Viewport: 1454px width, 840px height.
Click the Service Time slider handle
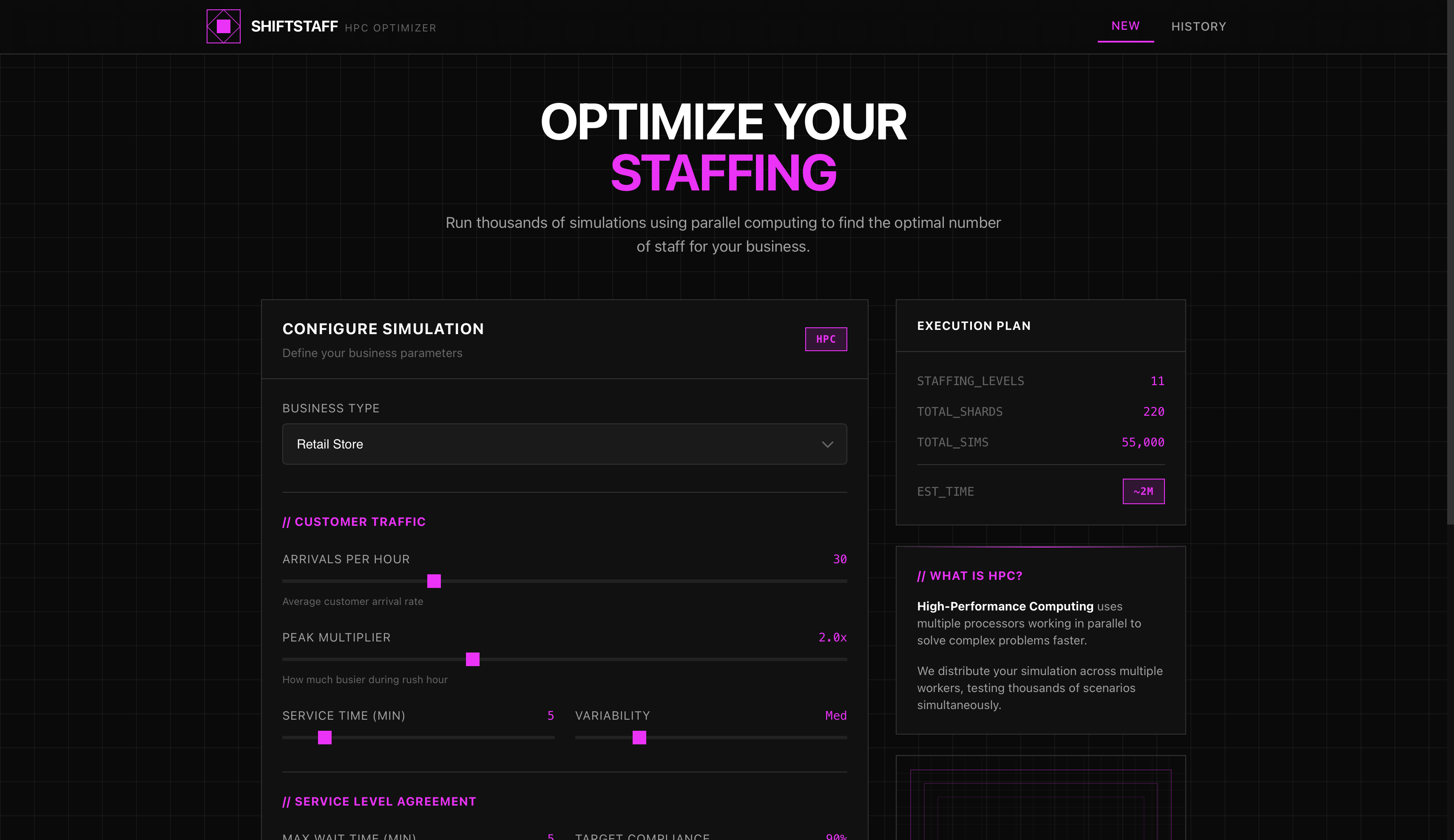click(325, 737)
